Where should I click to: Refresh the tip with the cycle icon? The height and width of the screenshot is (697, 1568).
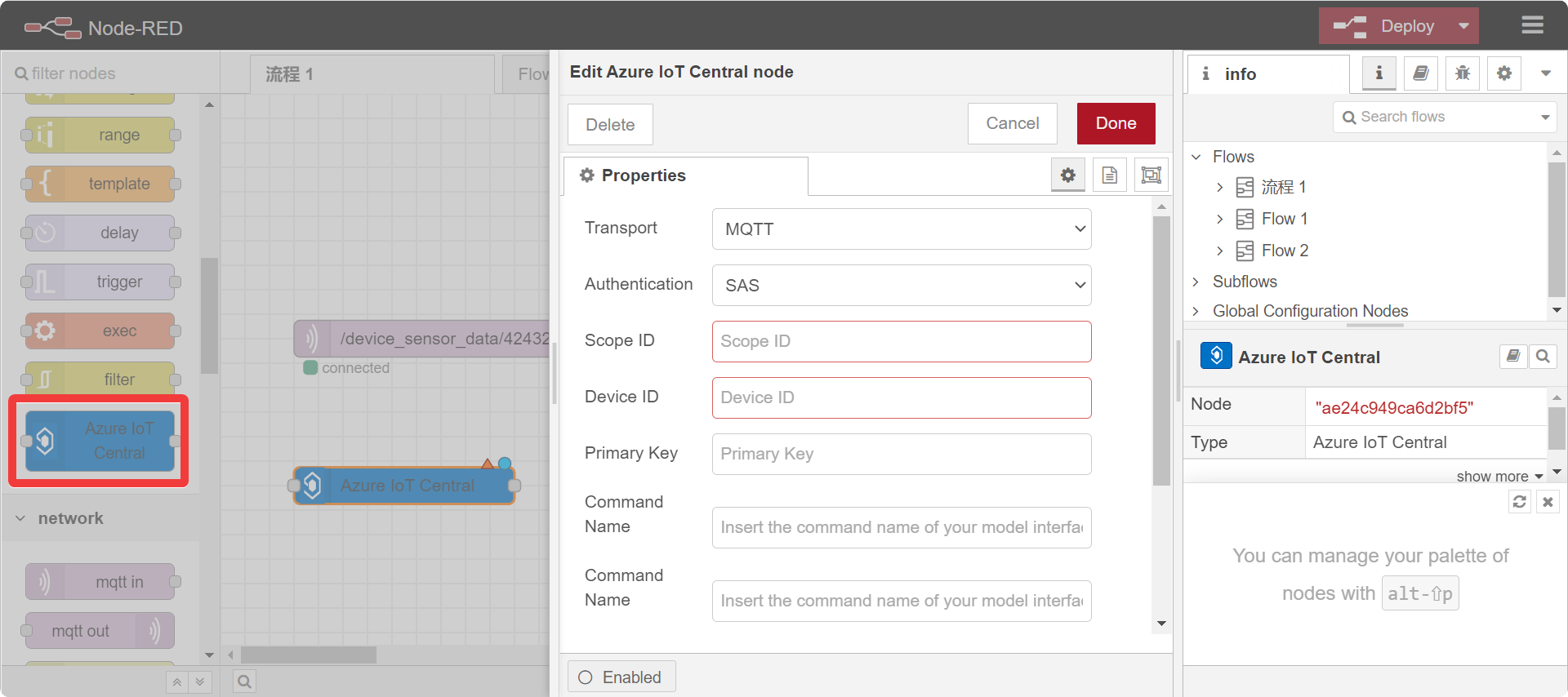(1519, 502)
